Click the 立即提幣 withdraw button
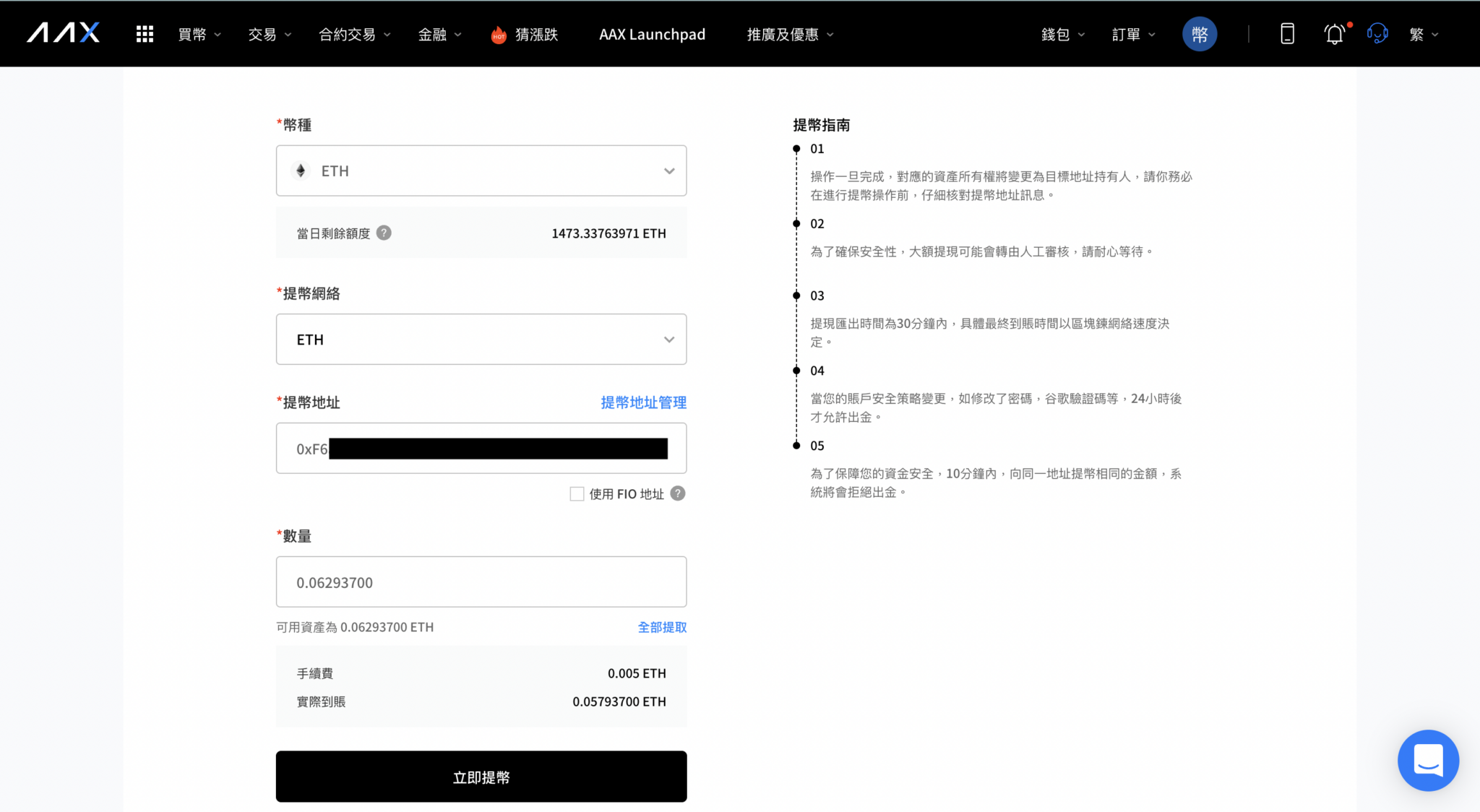The image size is (1480, 812). [481, 777]
